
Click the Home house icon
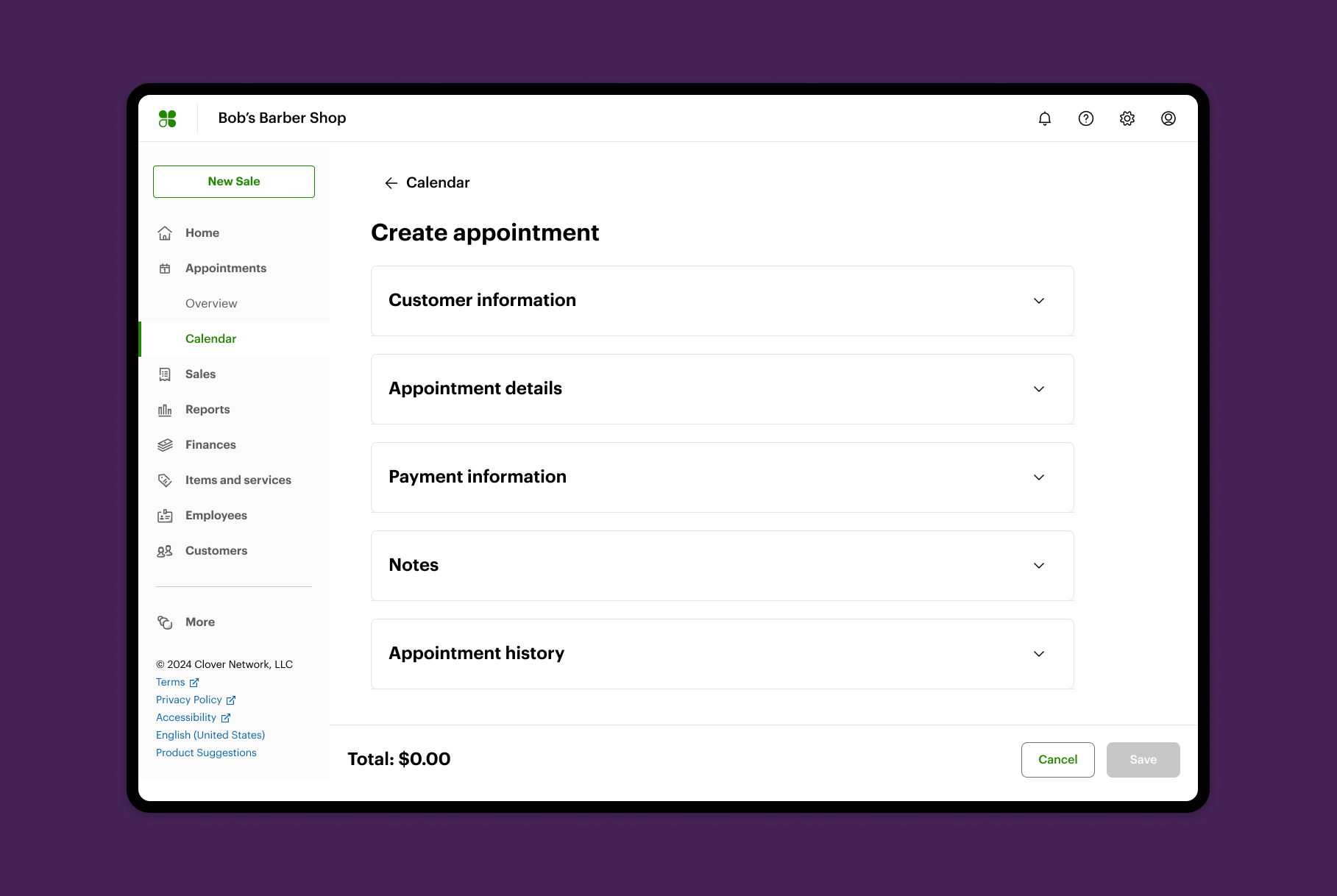(165, 233)
